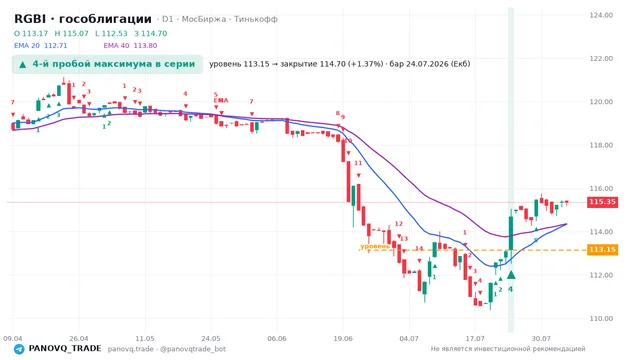Click the '4-й пробой максимума в серии' badge
The width and height of the screenshot is (640, 360).
pos(107,64)
